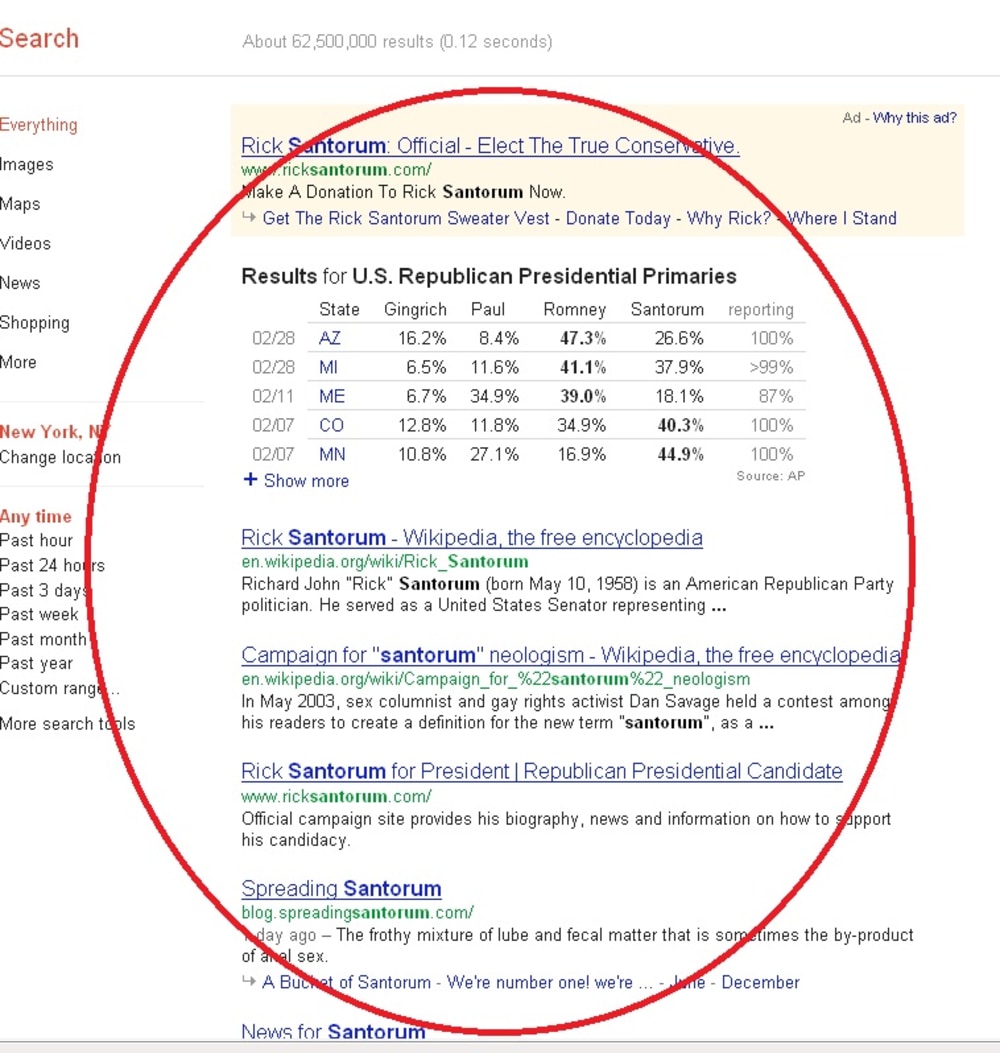
Task: Expand the More search categories list
Action: pos(18,363)
